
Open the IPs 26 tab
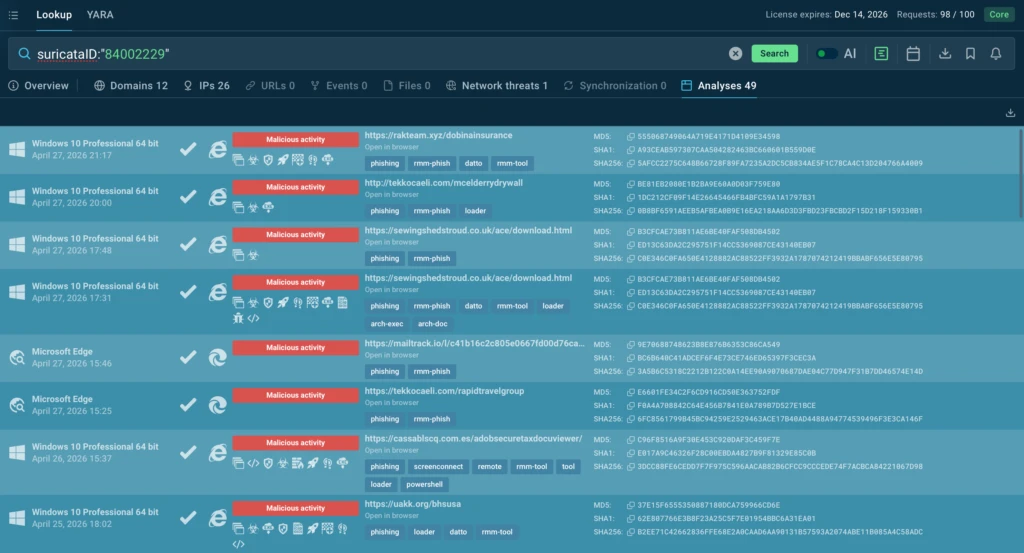click(x=206, y=86)
